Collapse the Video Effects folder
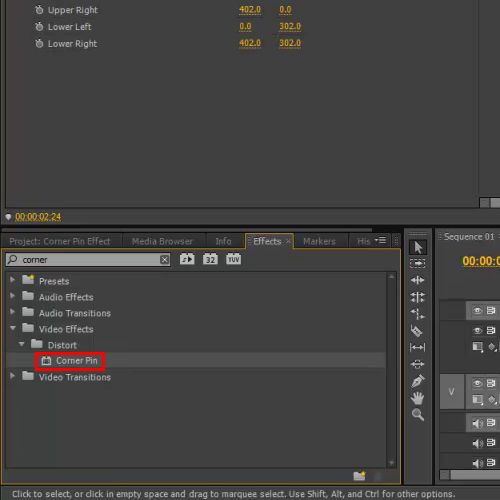This screenshot has height=500, width=500. tap(13, 328)
